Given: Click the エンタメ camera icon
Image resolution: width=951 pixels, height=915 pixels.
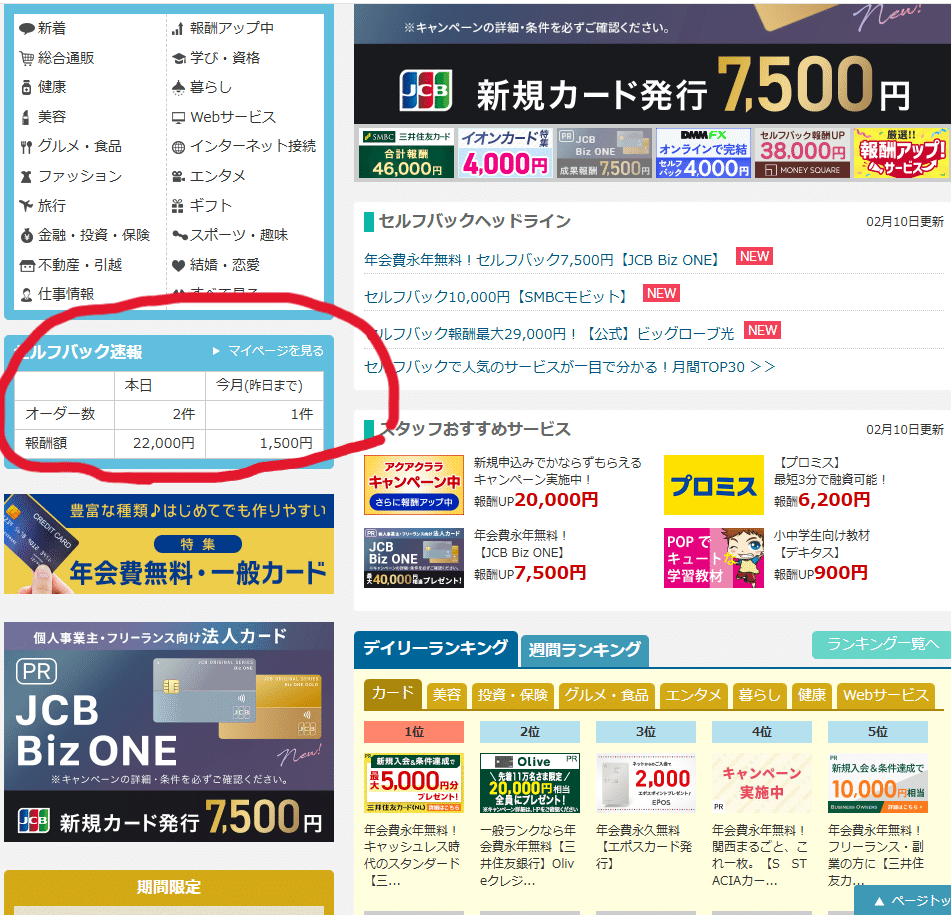Looking at the screenshot, I should pyautogui.click(x=178, y=176).
